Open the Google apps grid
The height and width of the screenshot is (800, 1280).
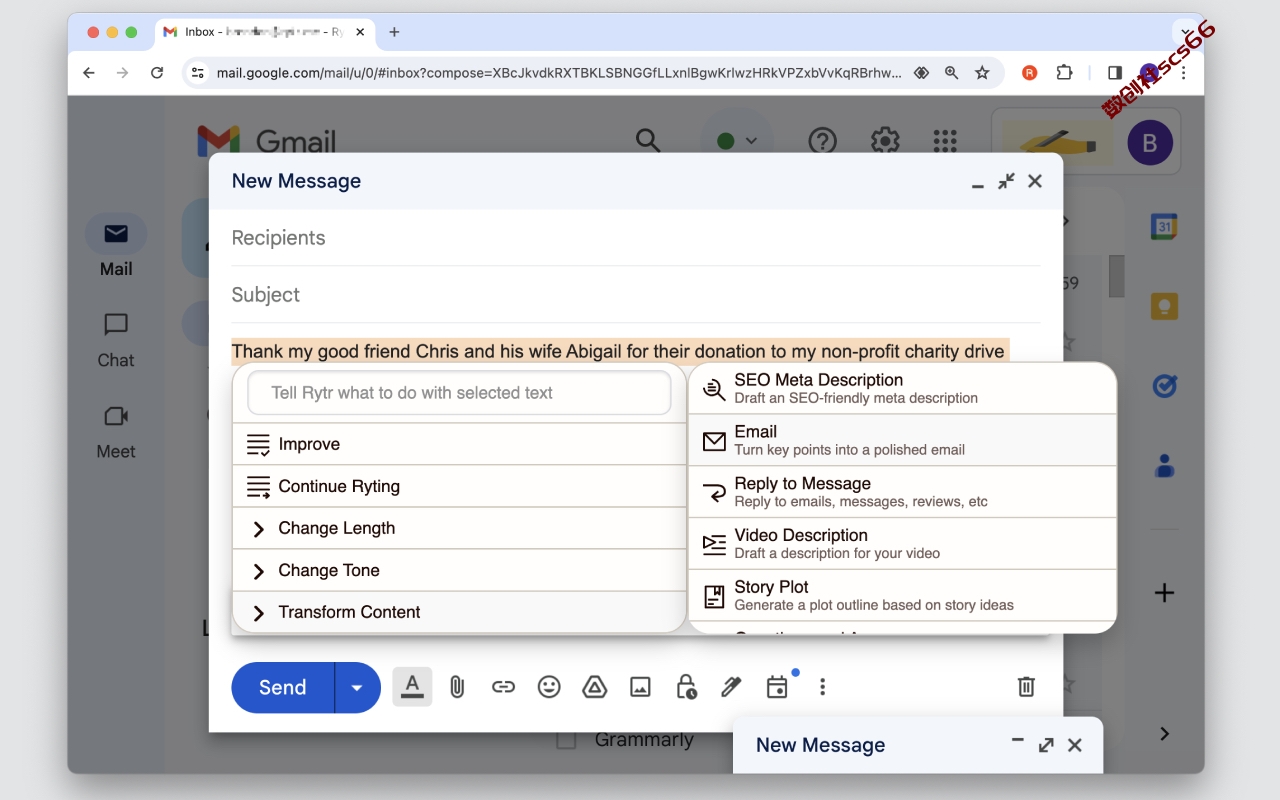coord(945,141)
